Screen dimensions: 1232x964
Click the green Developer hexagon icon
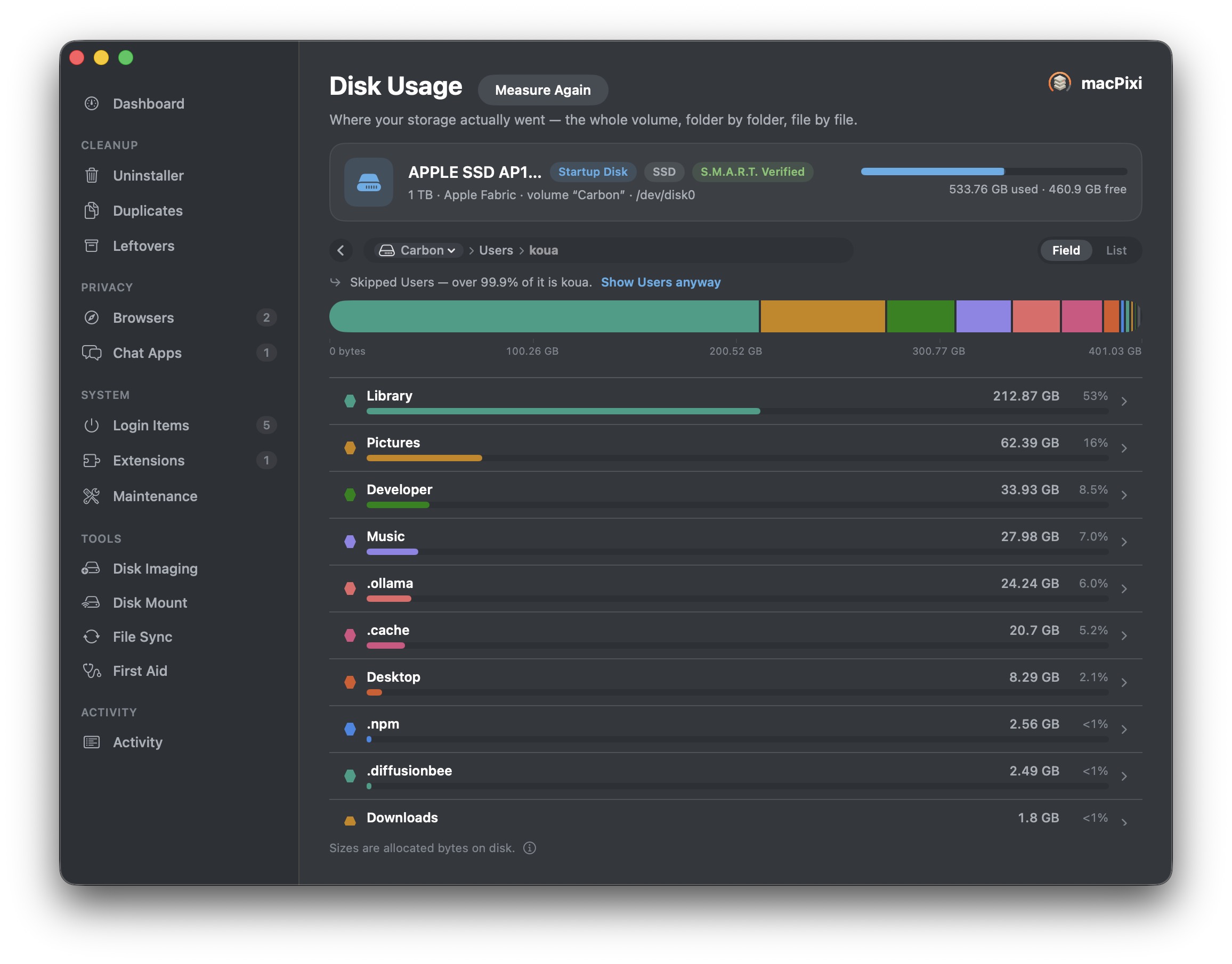click(x=350, y=494)
